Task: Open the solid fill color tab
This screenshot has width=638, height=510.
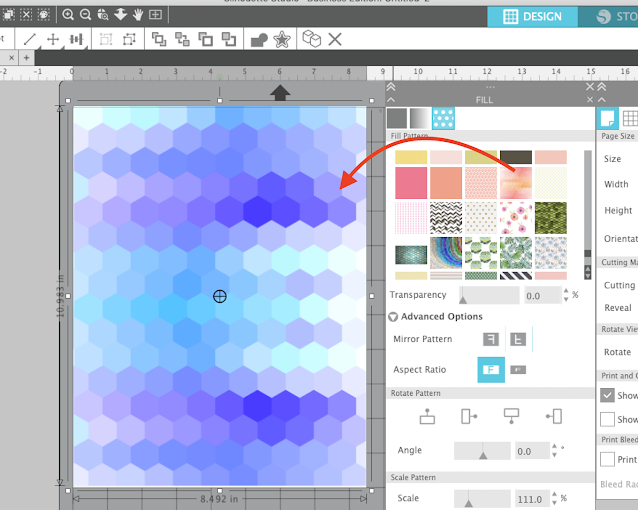Action: coord(397,118)
